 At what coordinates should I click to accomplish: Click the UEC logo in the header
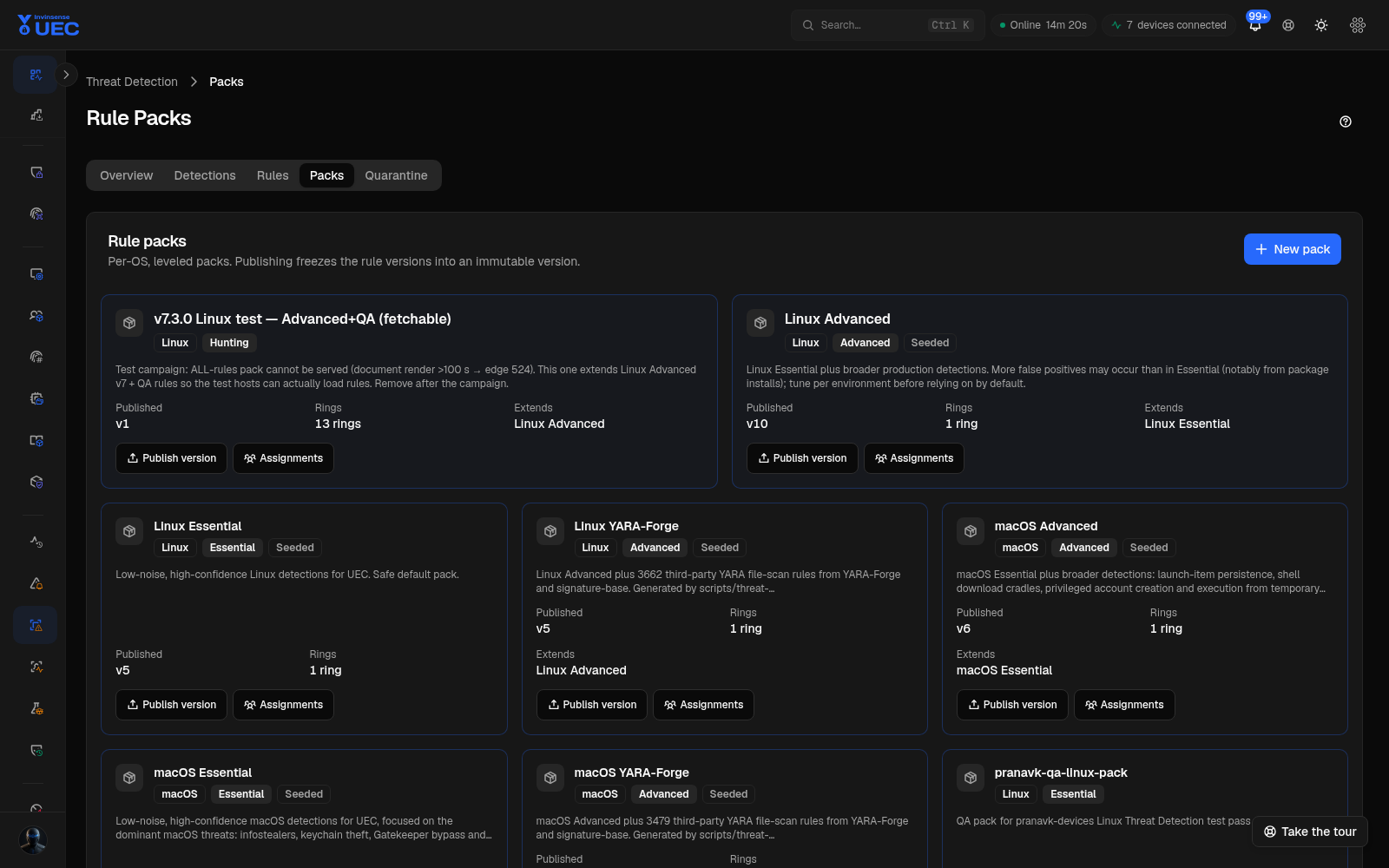click(49, 25)
